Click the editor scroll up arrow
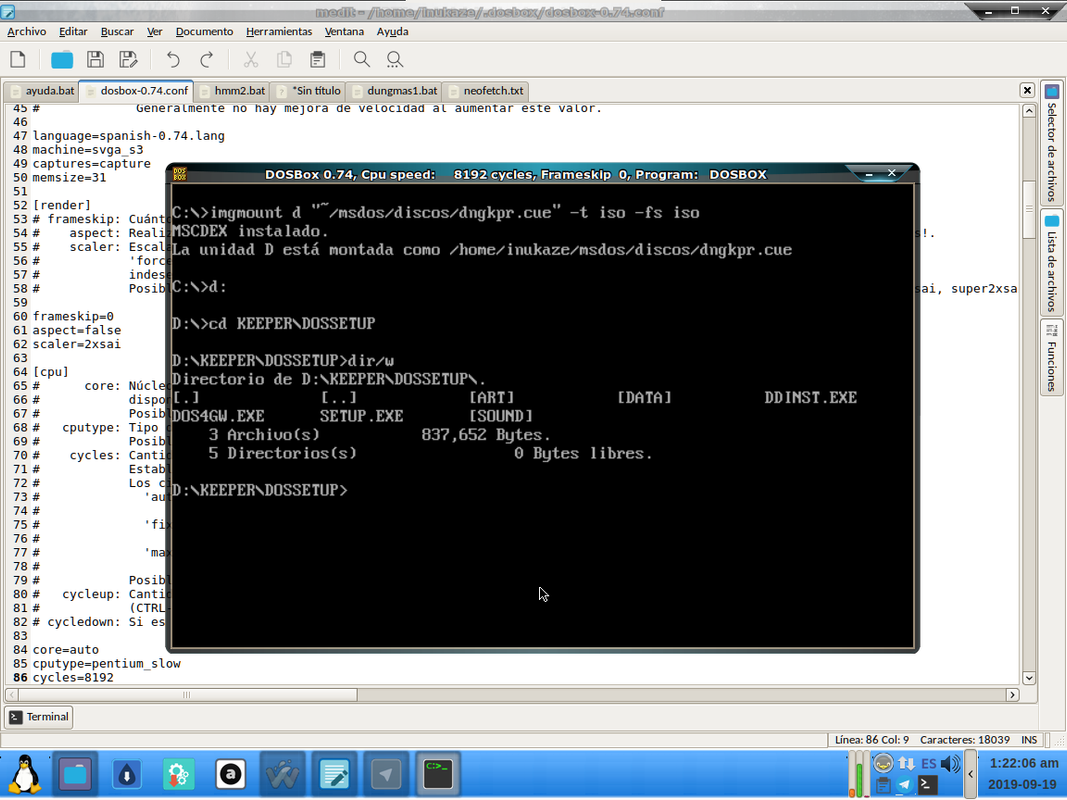Screen dimensions: 1067x800 [x=1029, y=111]
